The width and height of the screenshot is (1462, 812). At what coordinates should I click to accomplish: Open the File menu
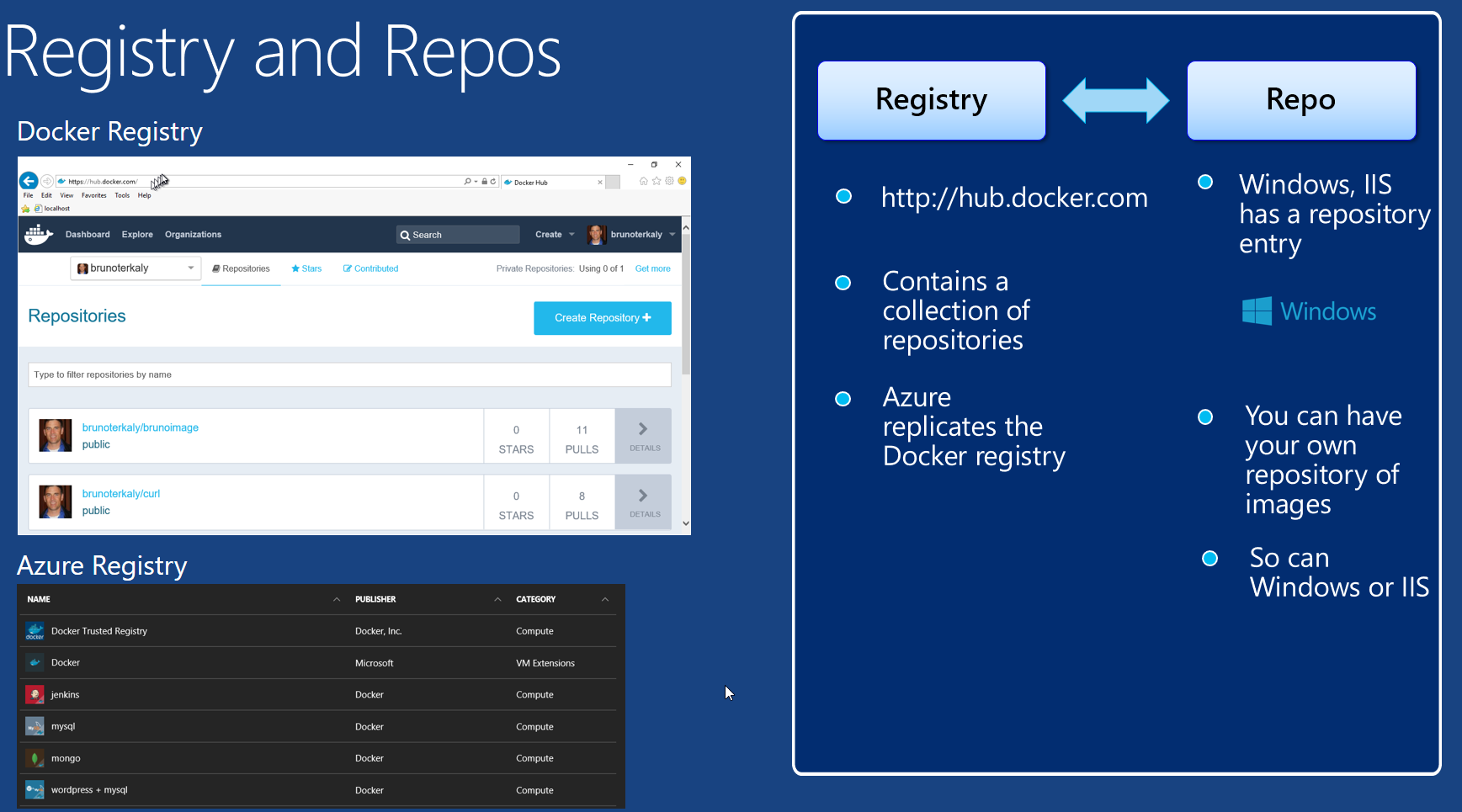pos(28,195)
